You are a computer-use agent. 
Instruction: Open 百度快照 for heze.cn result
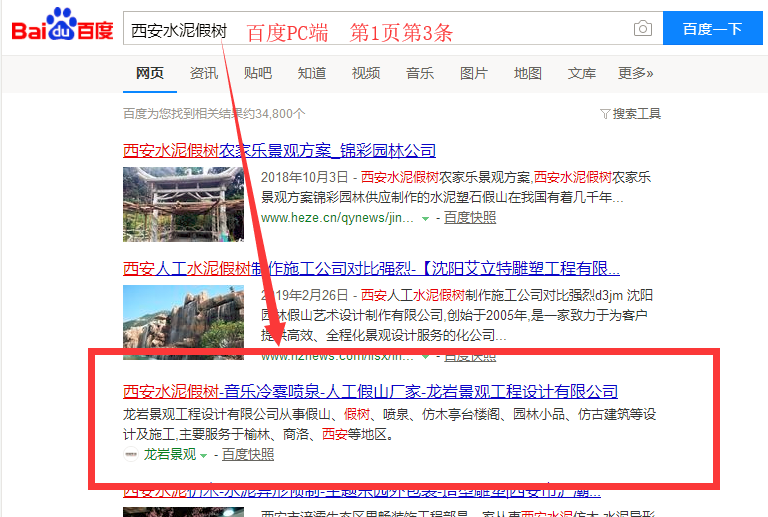470,218
